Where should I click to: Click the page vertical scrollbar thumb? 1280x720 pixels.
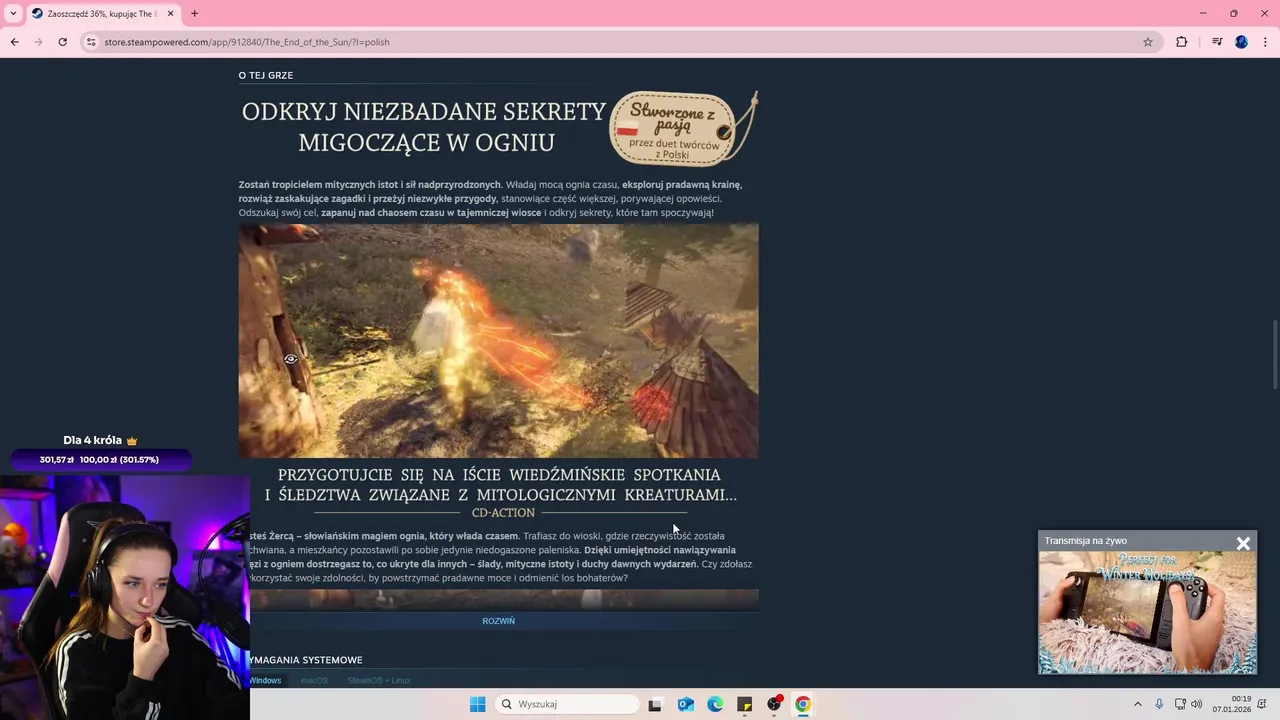pyautogui.click(x=1275, y=355)
